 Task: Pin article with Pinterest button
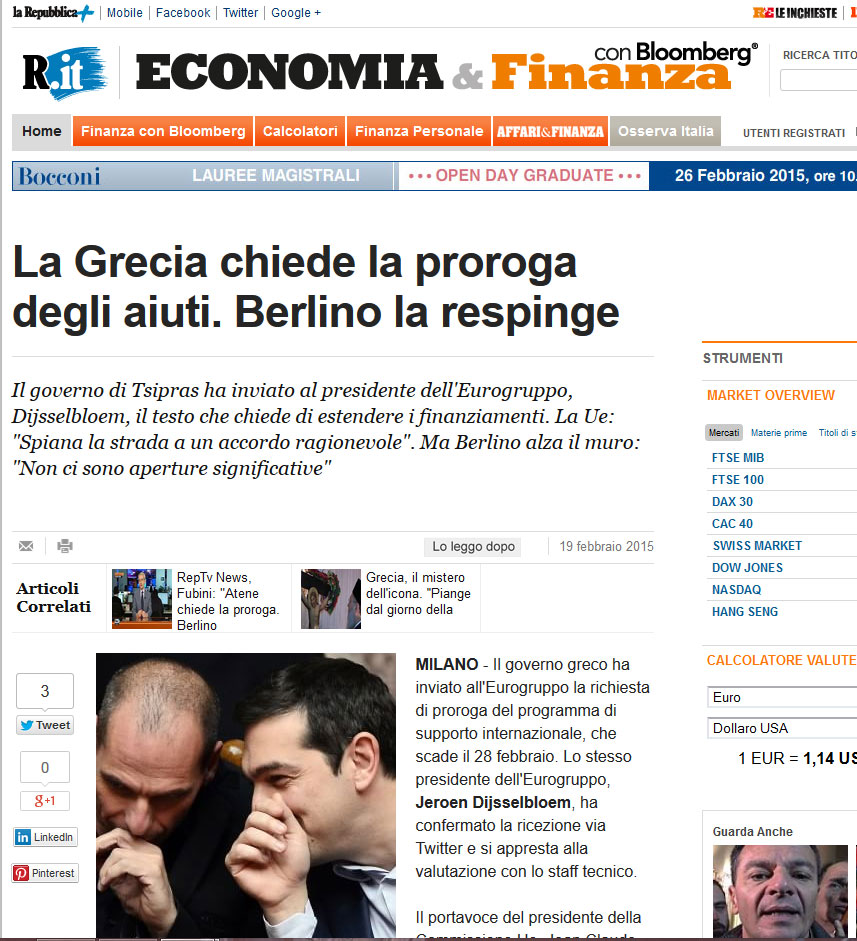pos(45,873)
